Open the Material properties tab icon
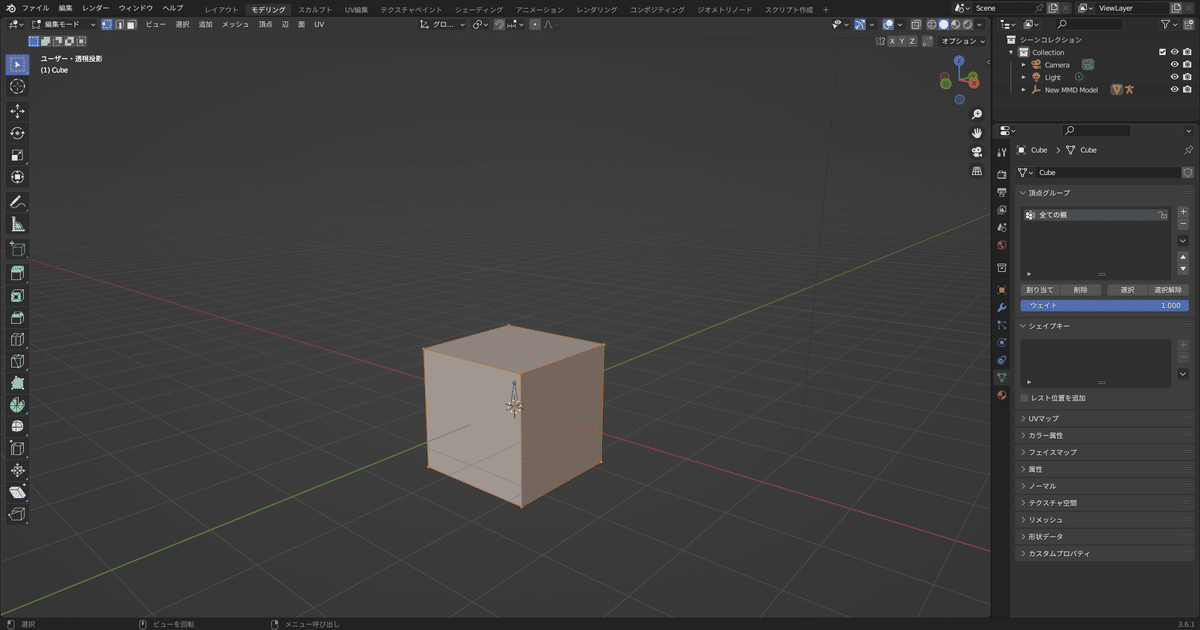This screenshot has height=630, width=1200. [1002, 395]
